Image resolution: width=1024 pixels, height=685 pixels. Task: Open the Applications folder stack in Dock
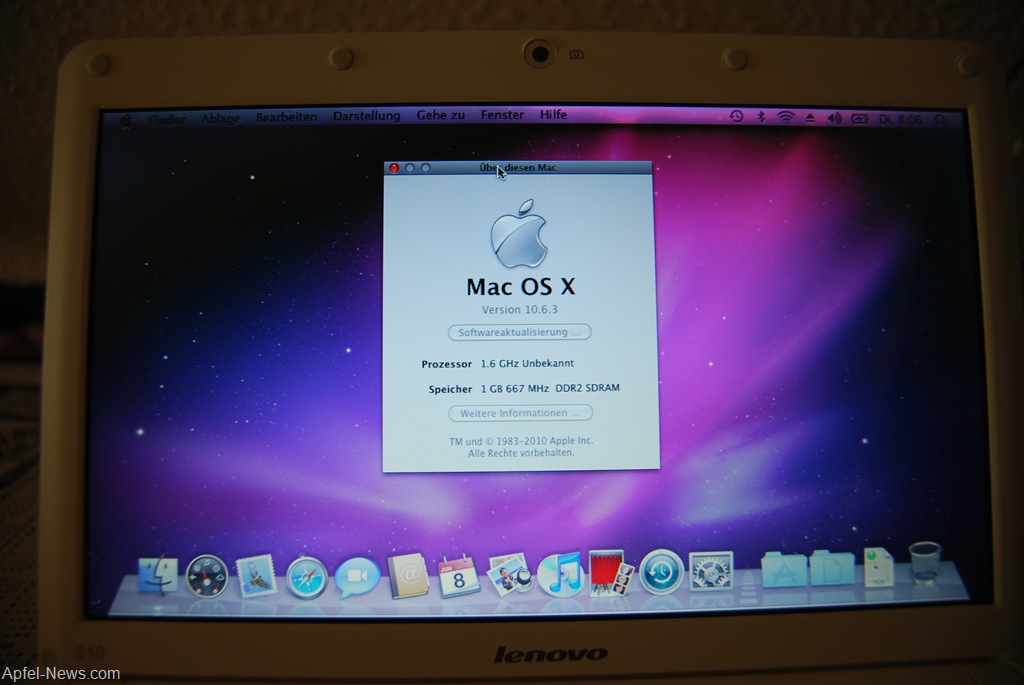tap(783, 569)
